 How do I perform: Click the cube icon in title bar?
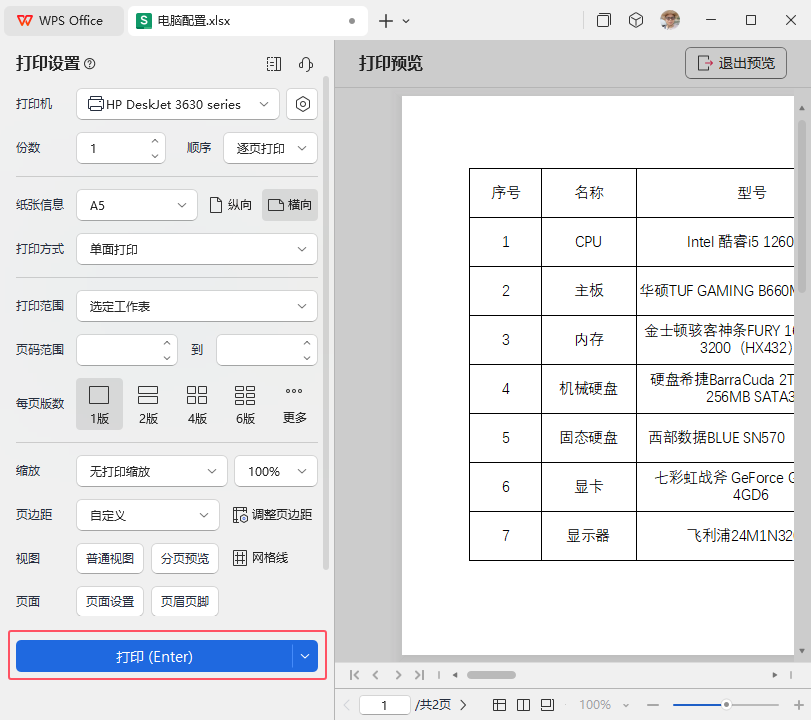point(636,20)
